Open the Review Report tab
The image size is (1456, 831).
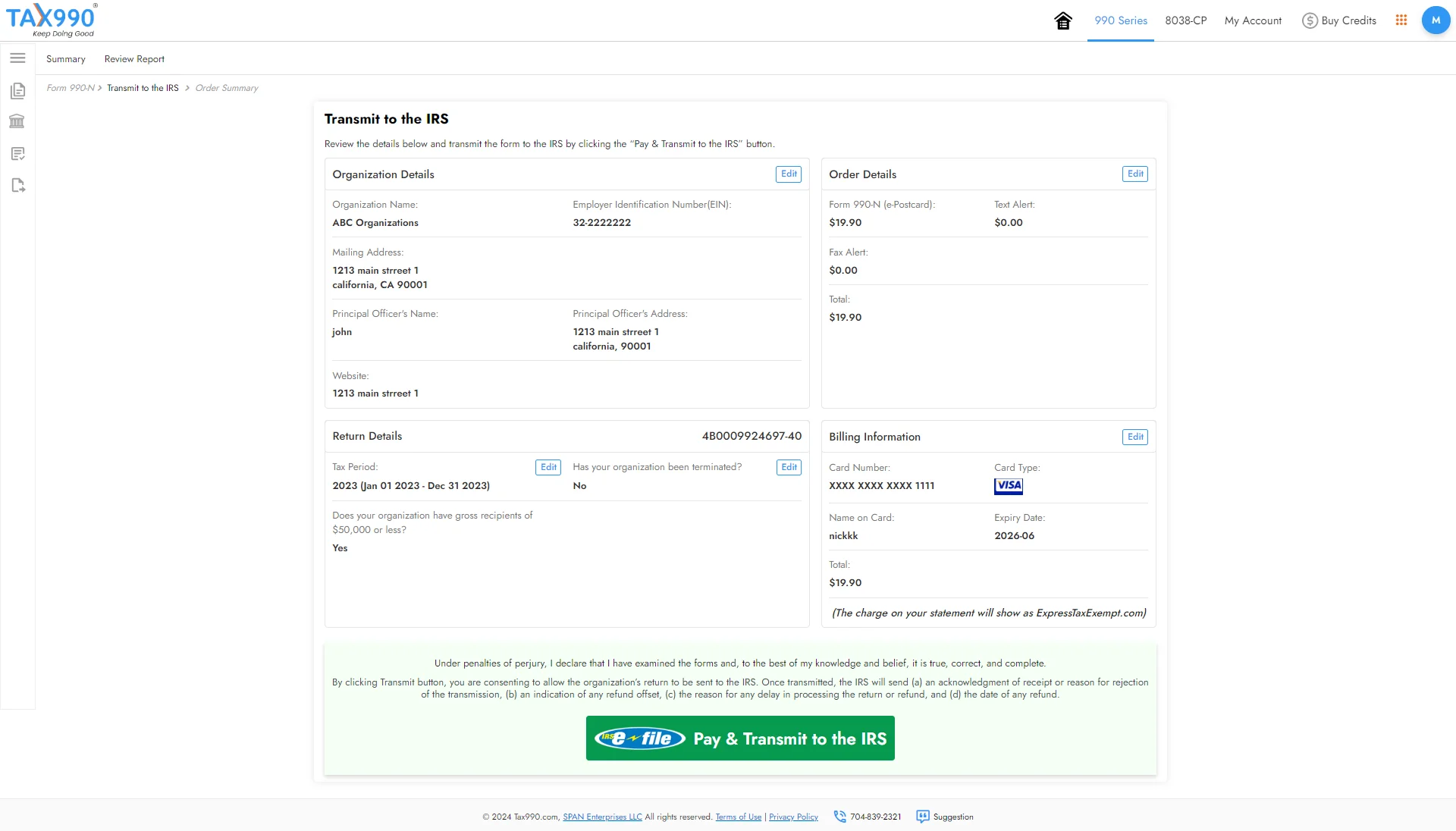(x=134, y=58)
